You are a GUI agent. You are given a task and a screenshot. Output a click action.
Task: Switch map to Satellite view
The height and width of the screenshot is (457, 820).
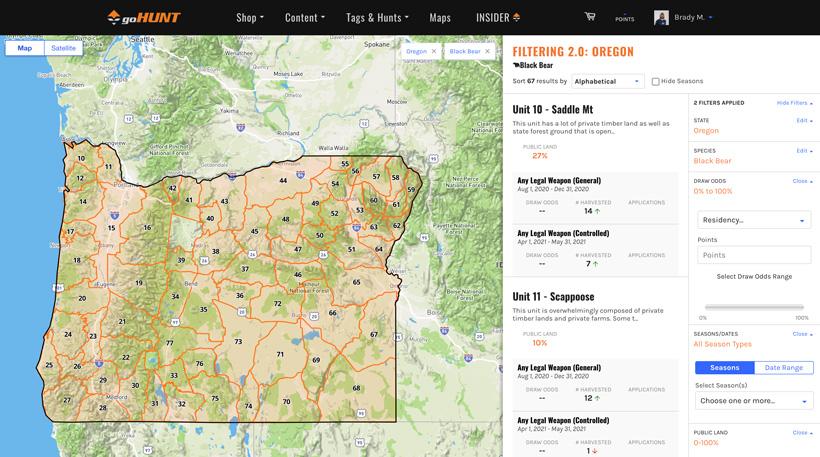(63, 48)
